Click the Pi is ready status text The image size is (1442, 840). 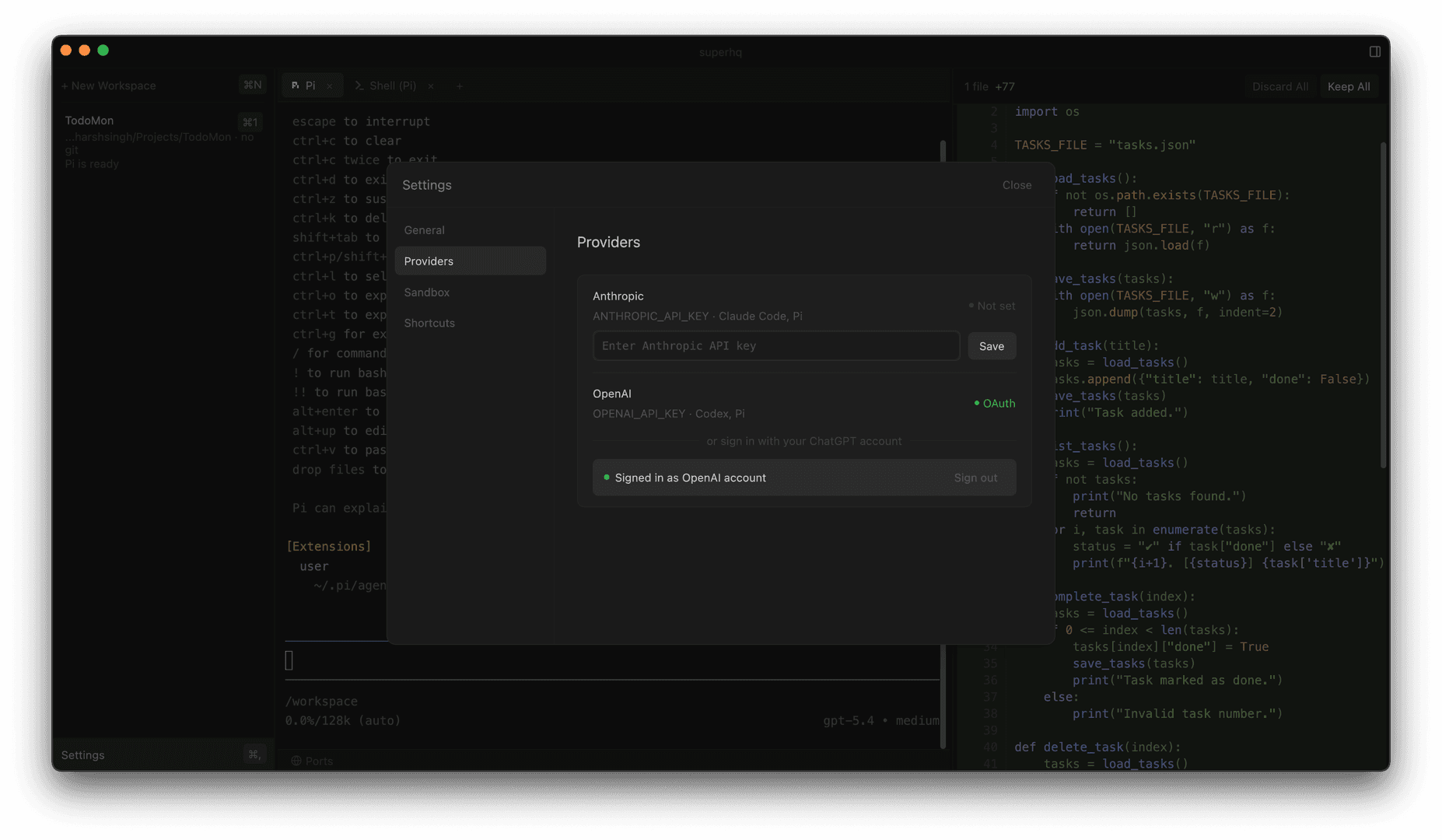(x=92, y=164)
